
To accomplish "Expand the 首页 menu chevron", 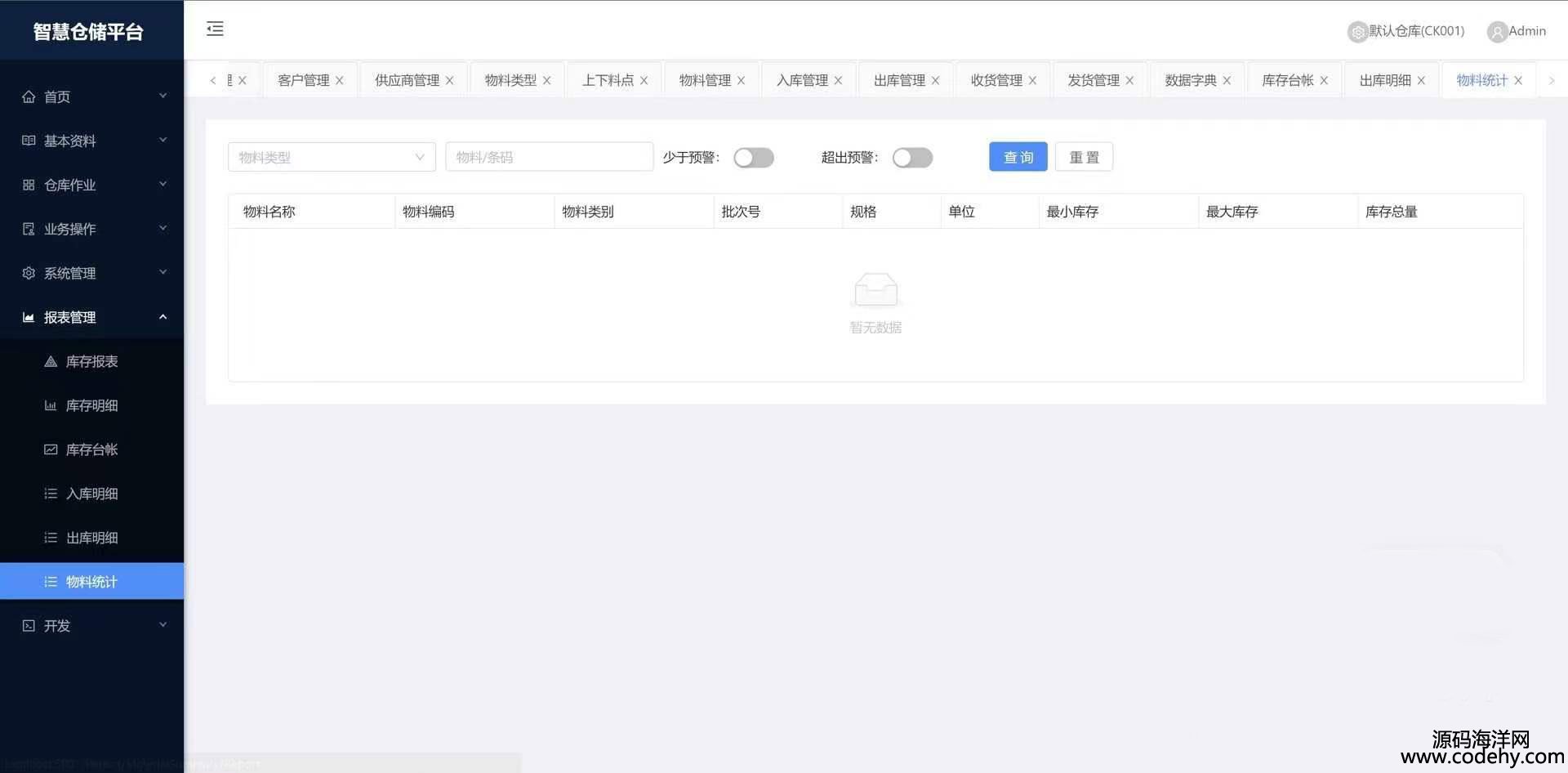I will click(x=163, y=96).
